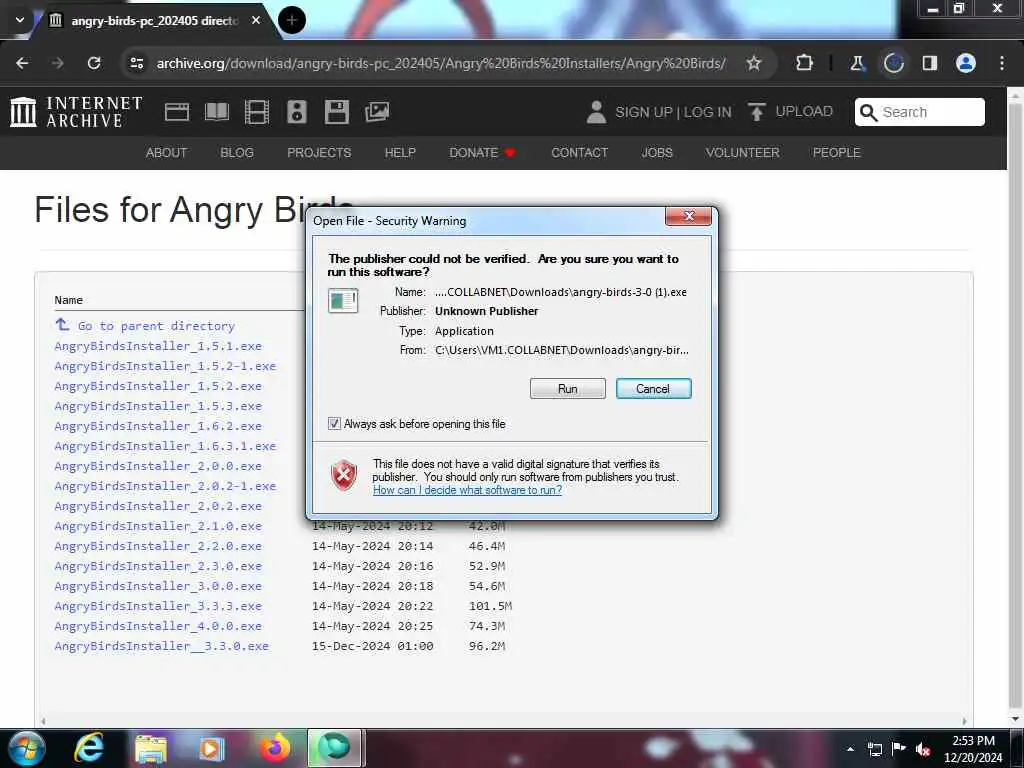Open the PEOPLE menu item
The image size is (1024, 768).
837,153
